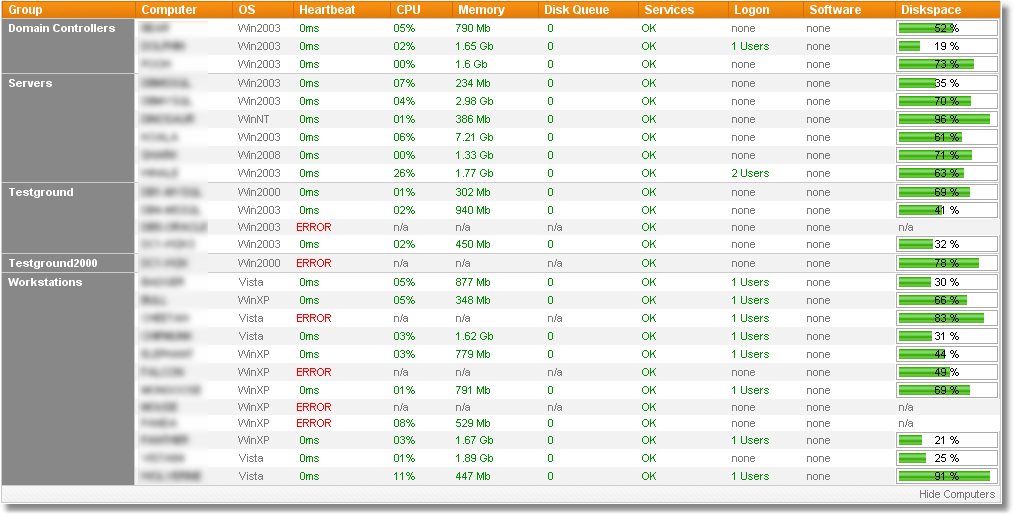Click the 1.67 Gb memory value
Screen dimensions: 1014x516
(474, 440)
